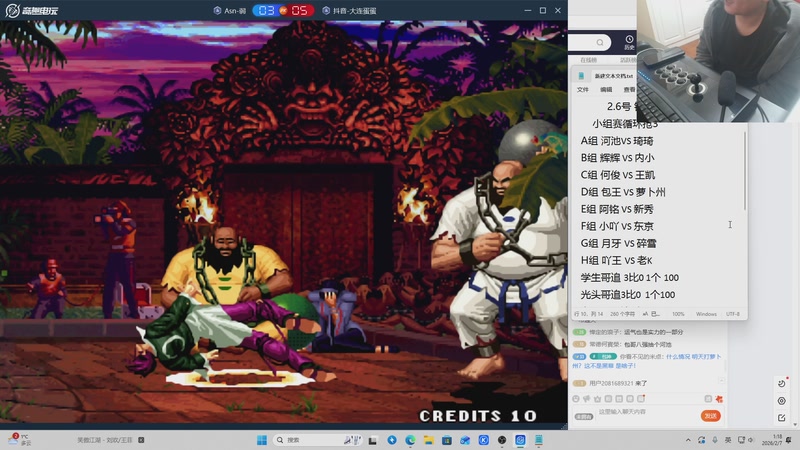Click the search magnifier icon in live panel
The width and height of the screenshot is (800, 450).
point(600,42)
